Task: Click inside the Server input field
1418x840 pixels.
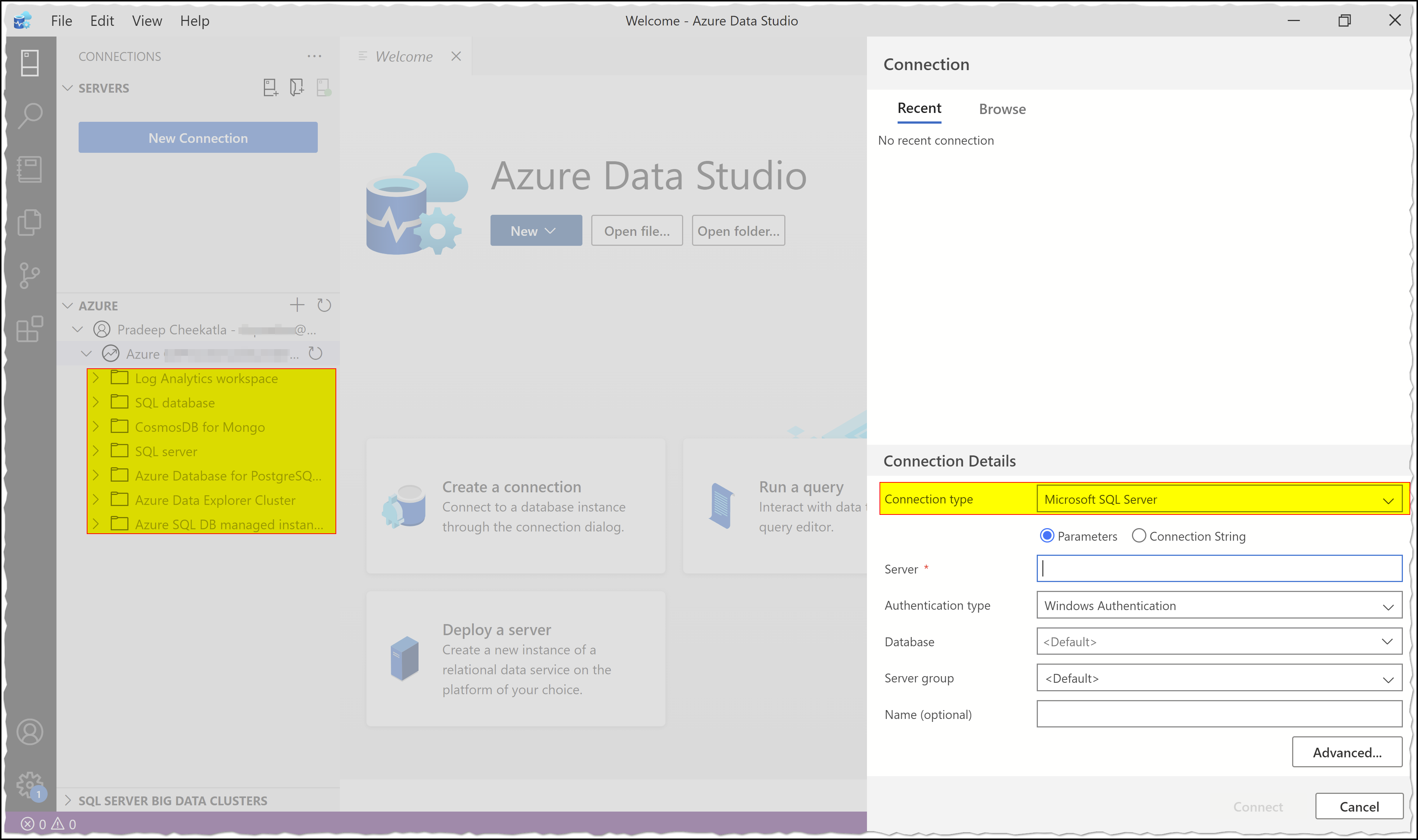Action: pyautogui.click(x=1217, y=568)
